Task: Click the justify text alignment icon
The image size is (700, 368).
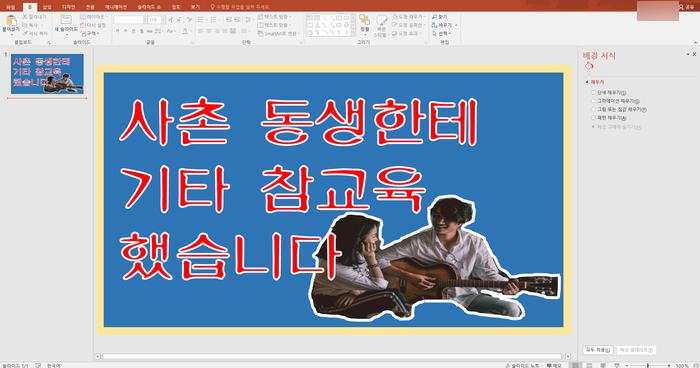Action: tap(225, 31)
